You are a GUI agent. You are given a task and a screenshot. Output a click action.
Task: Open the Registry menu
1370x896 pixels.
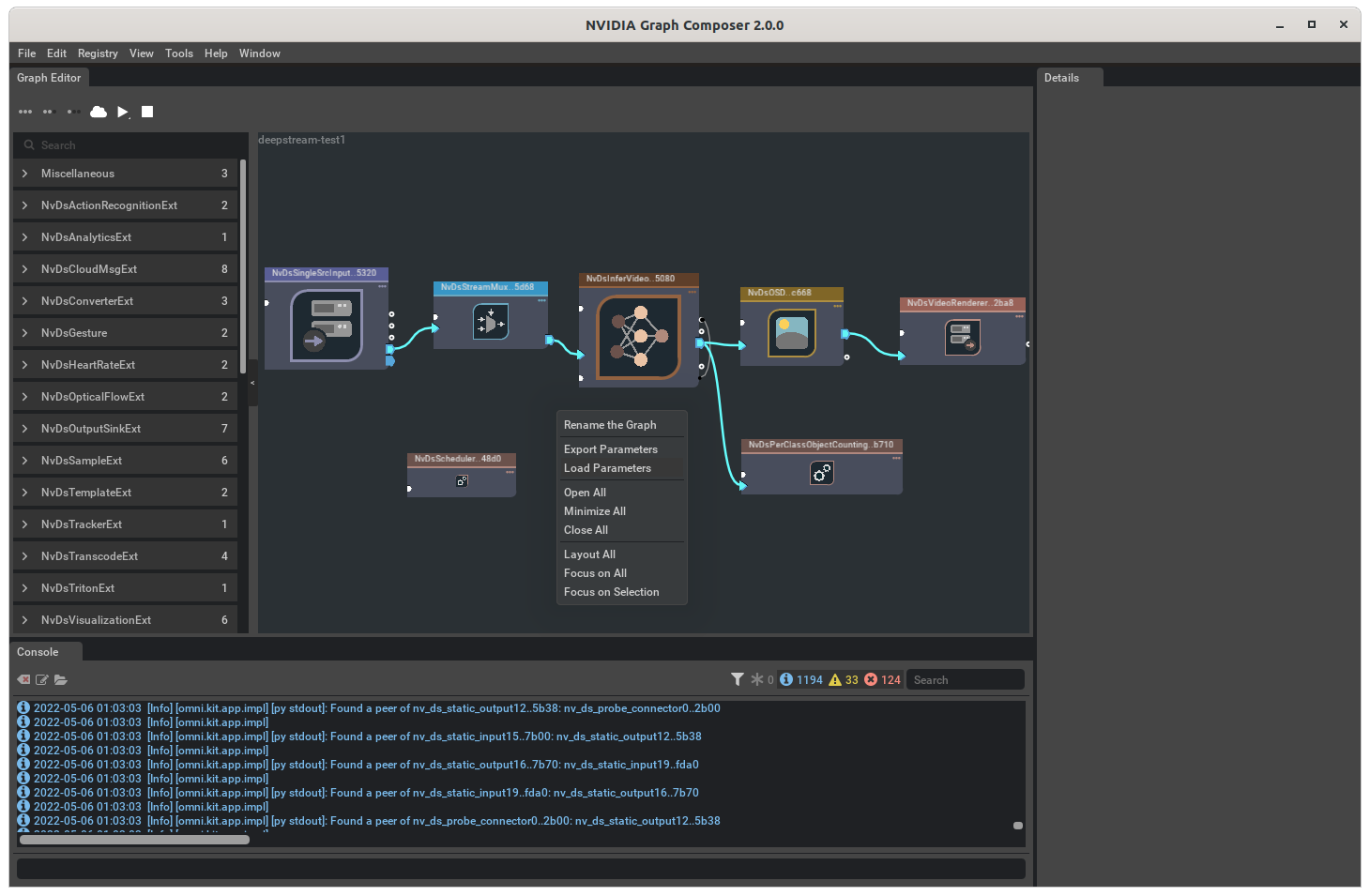point(98,53)
